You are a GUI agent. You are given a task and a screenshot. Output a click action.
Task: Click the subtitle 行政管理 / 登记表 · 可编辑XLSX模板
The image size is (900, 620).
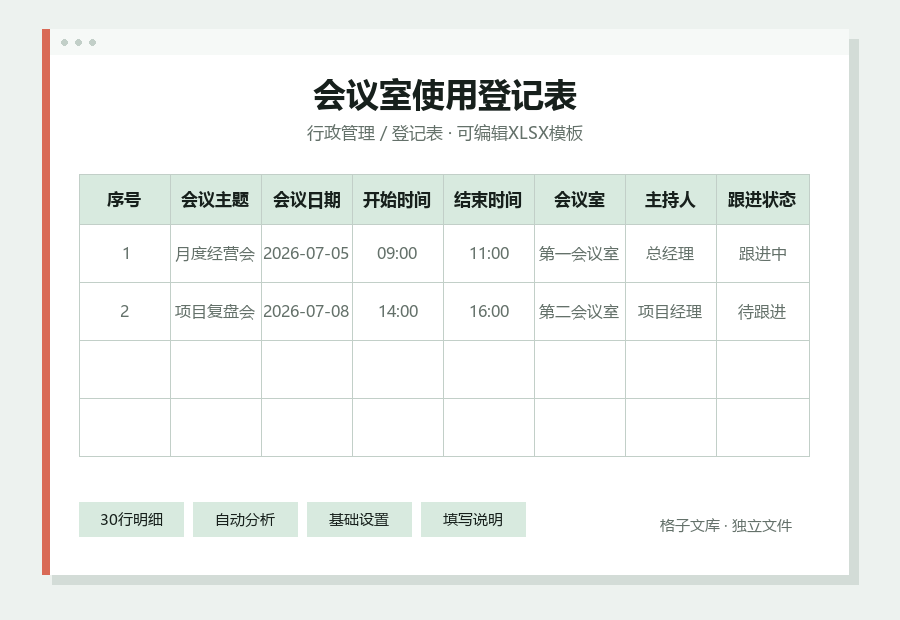pos(445,133)
